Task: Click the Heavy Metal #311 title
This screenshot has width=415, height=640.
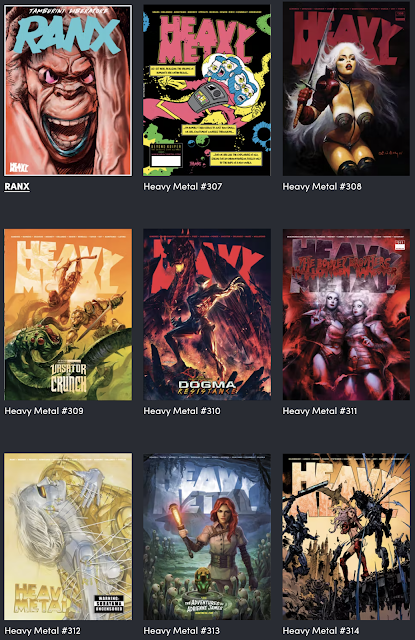Action: coord(320,411)
